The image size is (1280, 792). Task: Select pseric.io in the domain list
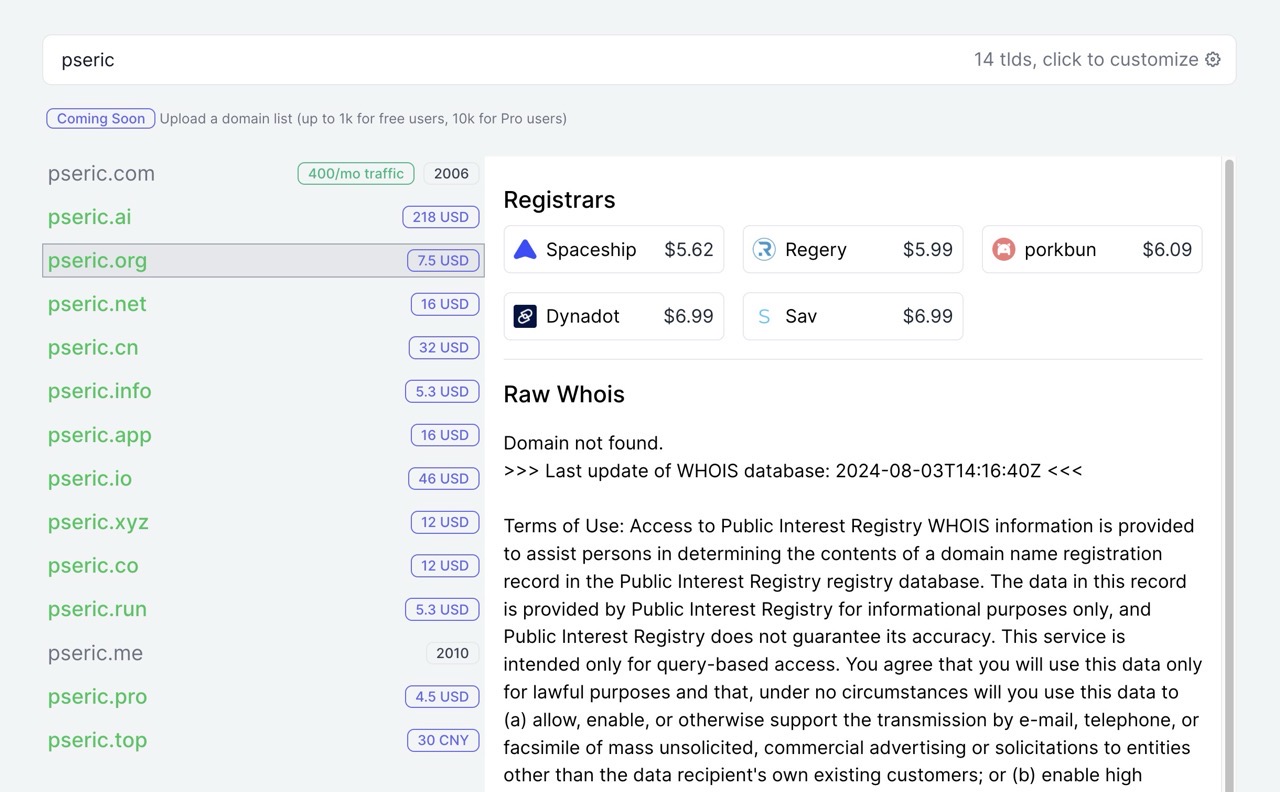[x=263, y=478]
